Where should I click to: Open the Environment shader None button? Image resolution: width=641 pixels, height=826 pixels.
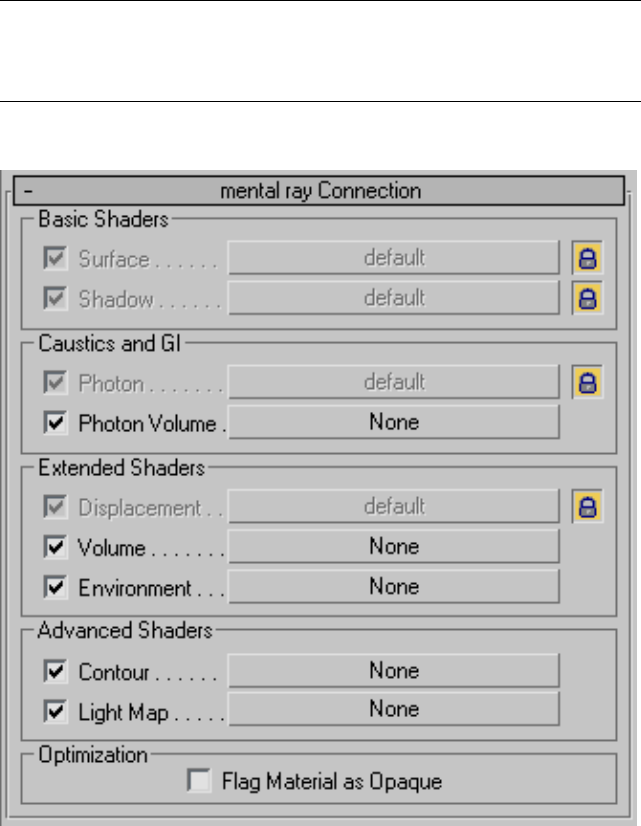(393, 588)
